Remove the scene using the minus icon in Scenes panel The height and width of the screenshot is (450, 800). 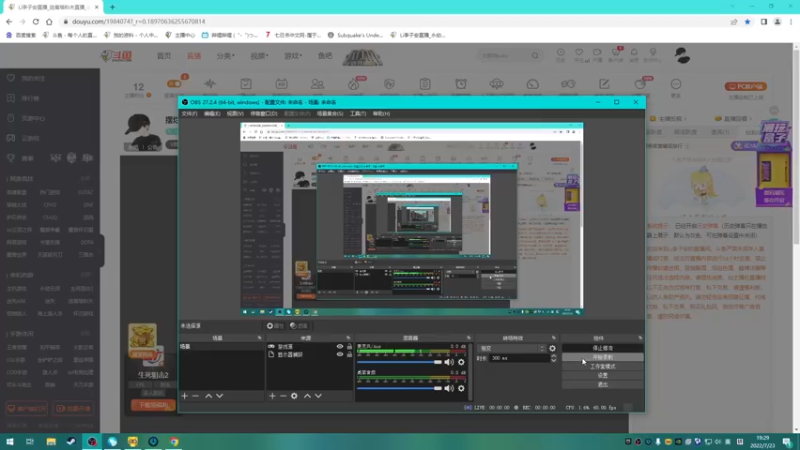(x=195, y=396)
